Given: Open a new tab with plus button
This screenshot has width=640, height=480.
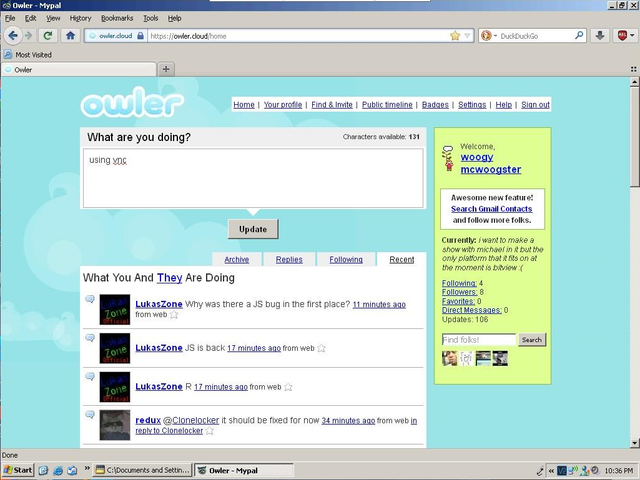Looking at the screenshot, I should pos(166,69).
